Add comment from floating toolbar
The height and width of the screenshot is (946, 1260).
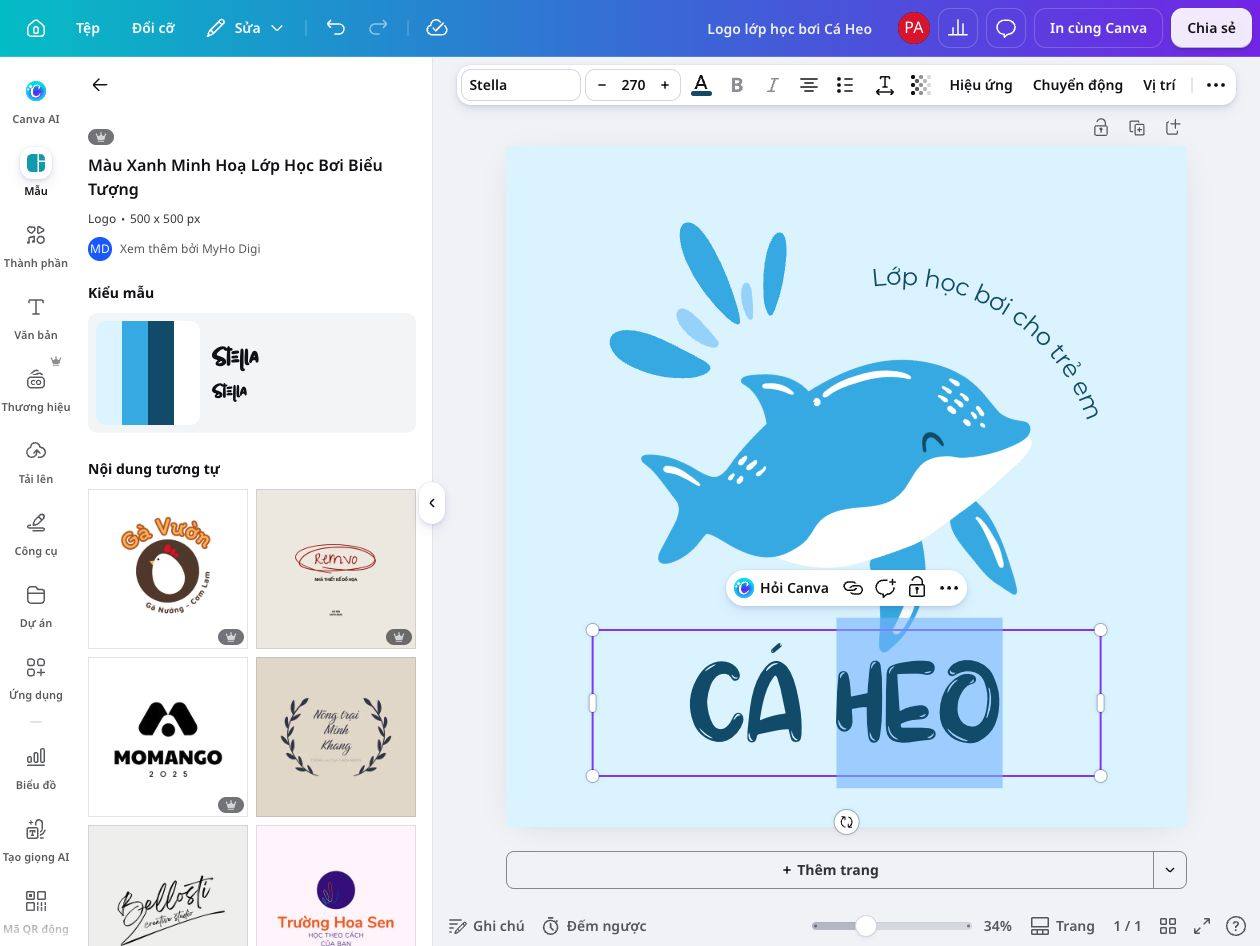point(885,588)
